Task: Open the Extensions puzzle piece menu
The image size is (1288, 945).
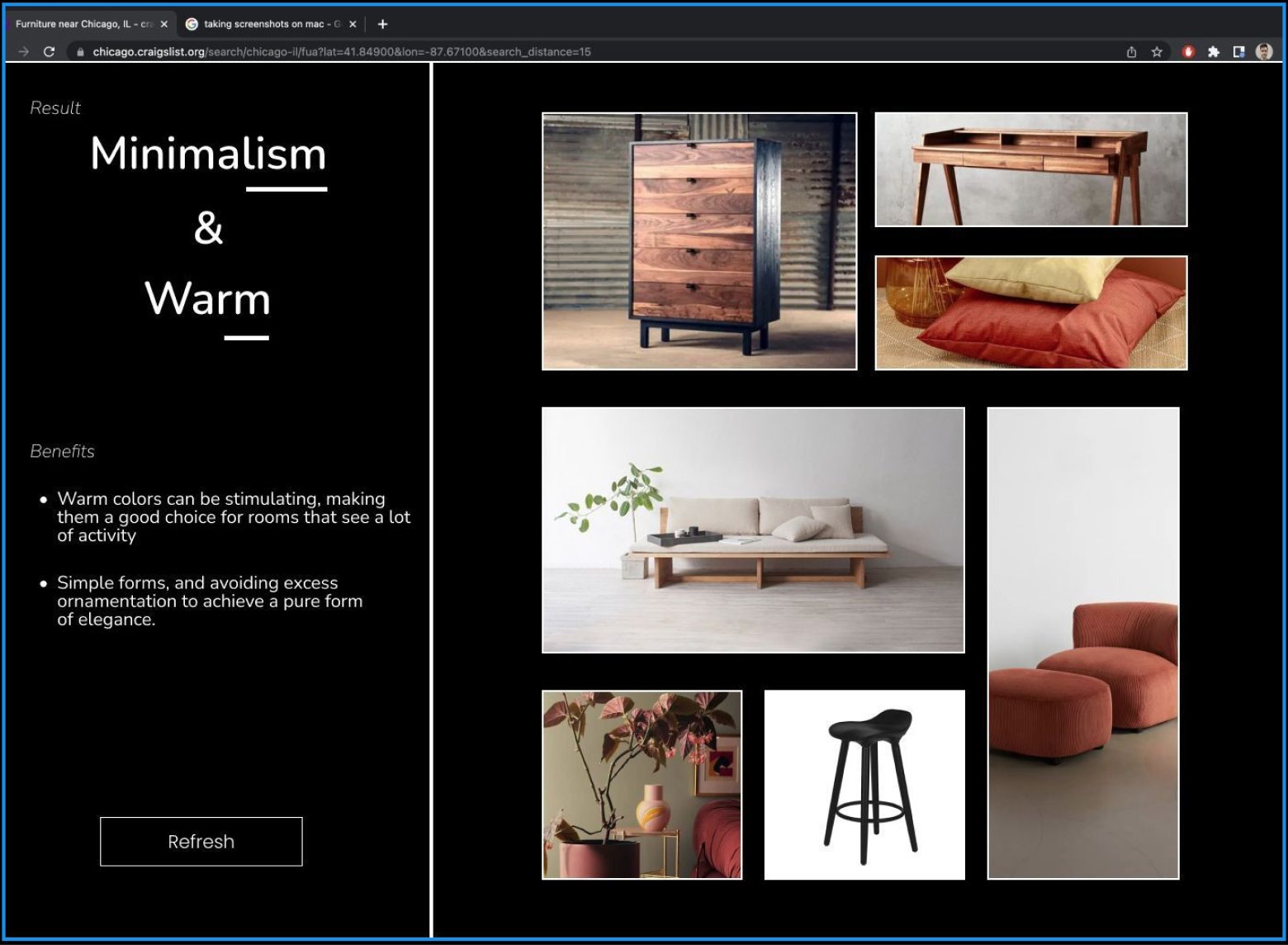Action: point(1214,52)
